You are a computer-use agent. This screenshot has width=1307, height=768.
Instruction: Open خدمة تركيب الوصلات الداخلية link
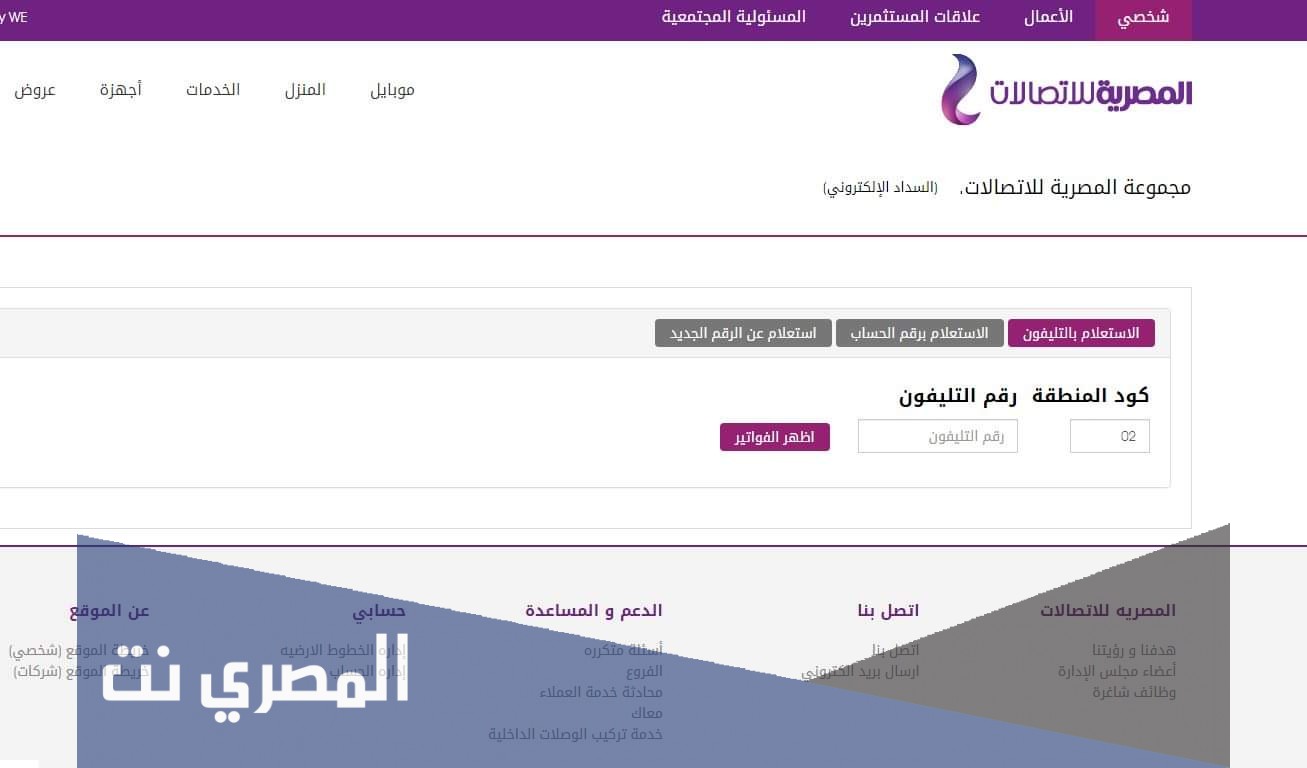click(575, 734)
